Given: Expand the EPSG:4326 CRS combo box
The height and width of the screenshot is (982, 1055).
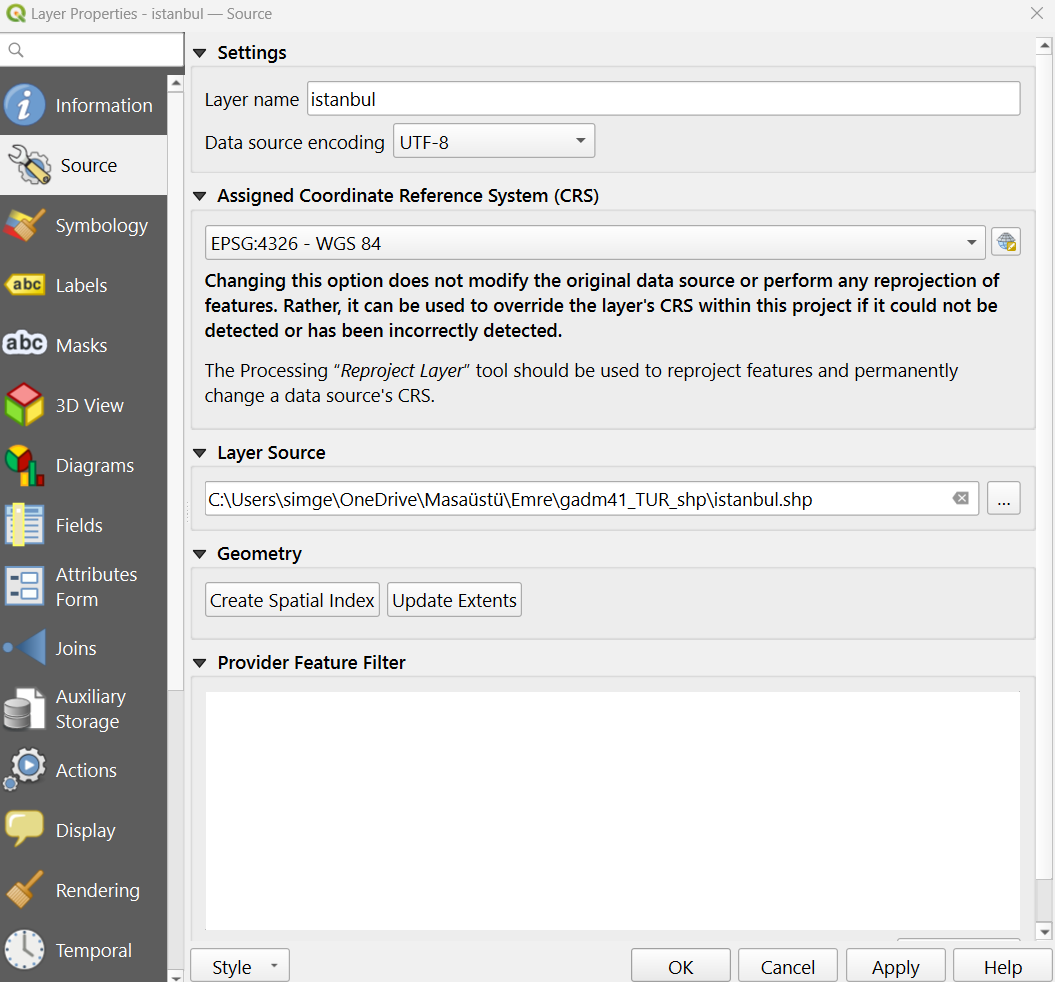Looking at the screenshot, I should point(595,243).
